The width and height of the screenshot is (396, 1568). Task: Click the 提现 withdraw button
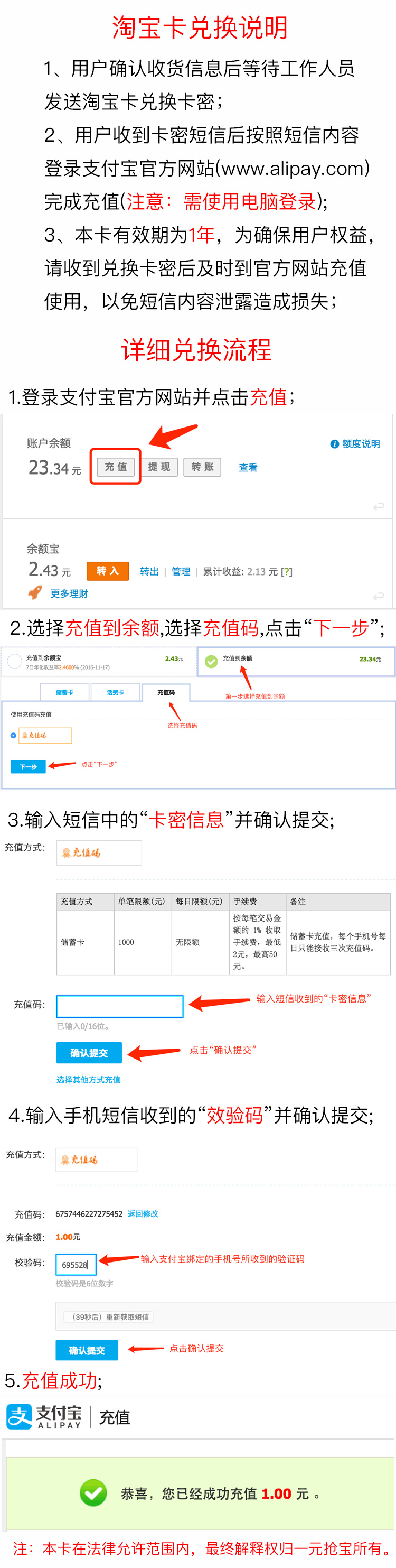point(159,467)
